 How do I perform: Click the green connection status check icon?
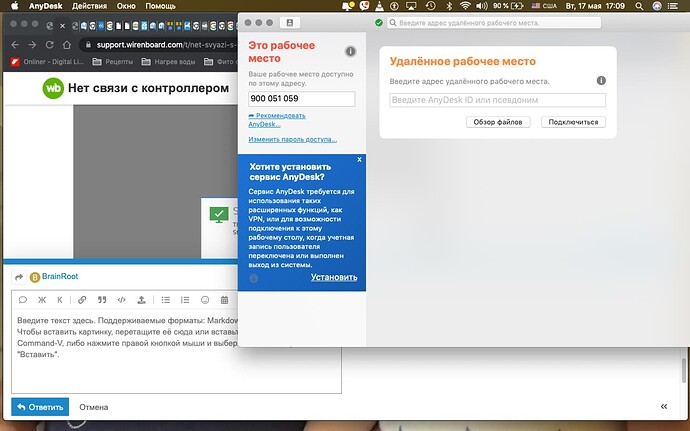point(378,22)
